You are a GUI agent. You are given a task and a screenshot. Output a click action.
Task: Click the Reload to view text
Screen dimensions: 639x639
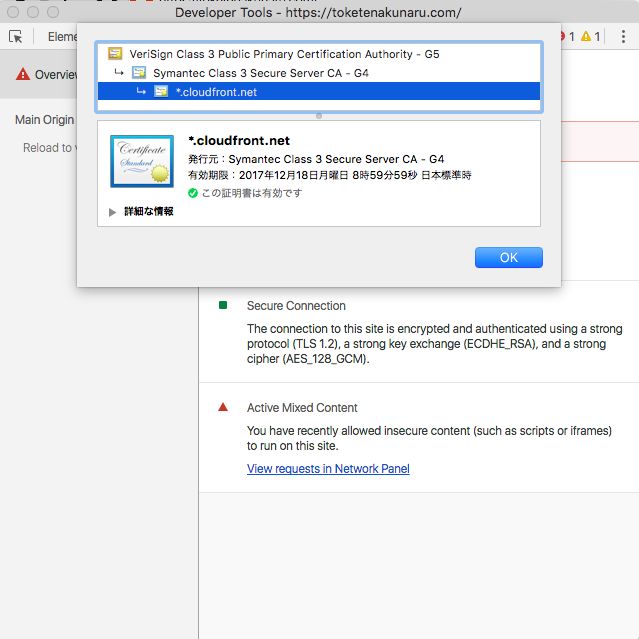click(50, 148)
